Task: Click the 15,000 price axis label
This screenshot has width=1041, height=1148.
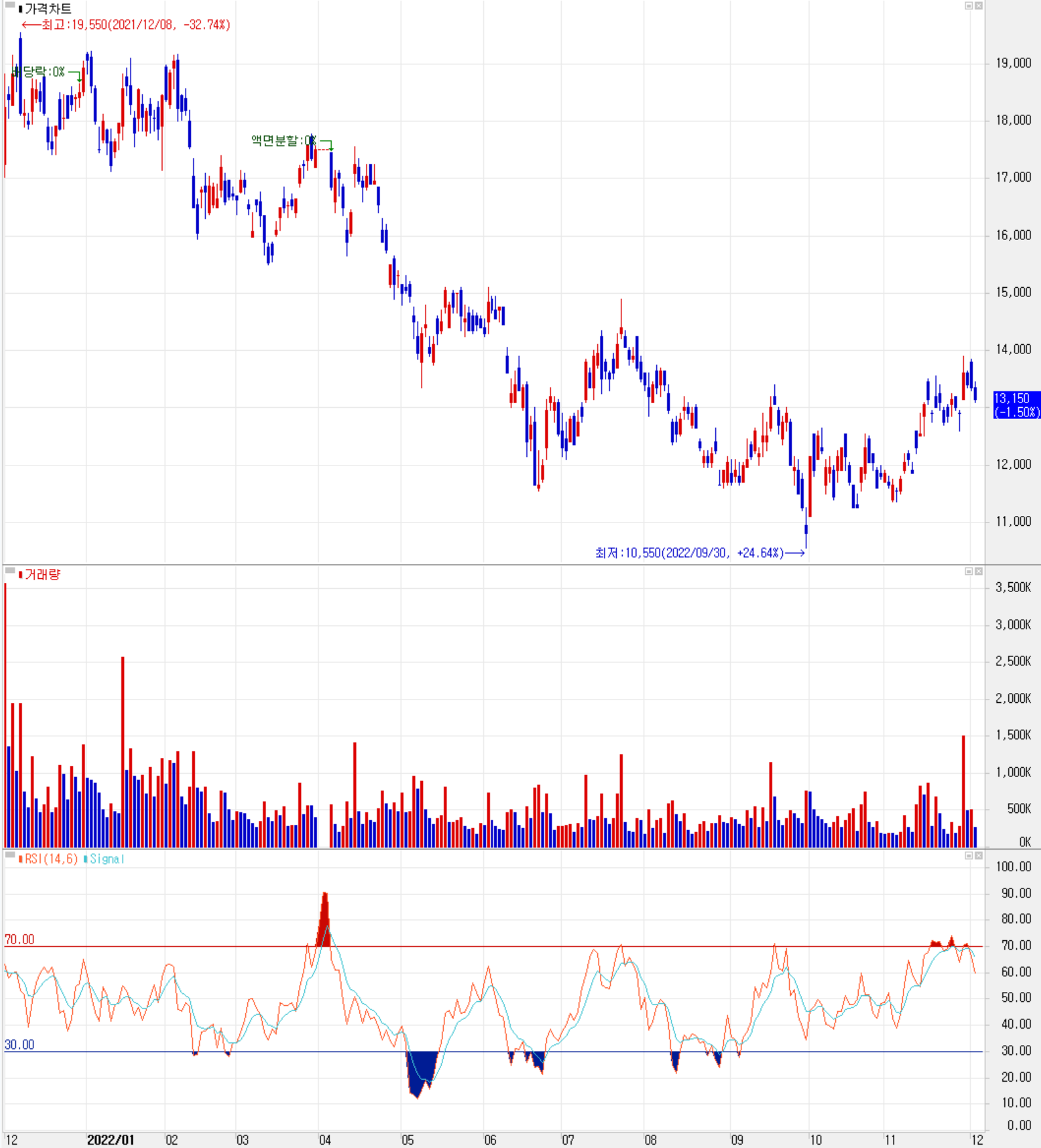Action: click(1013, 292)
